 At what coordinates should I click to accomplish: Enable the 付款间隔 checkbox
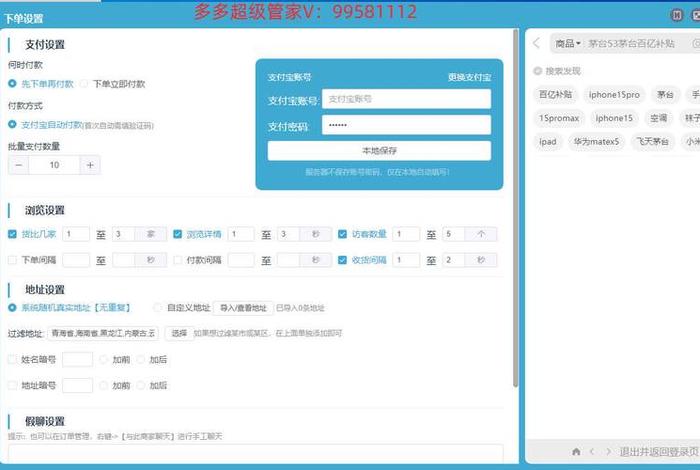pyautogui.click(x=178, y=260)
